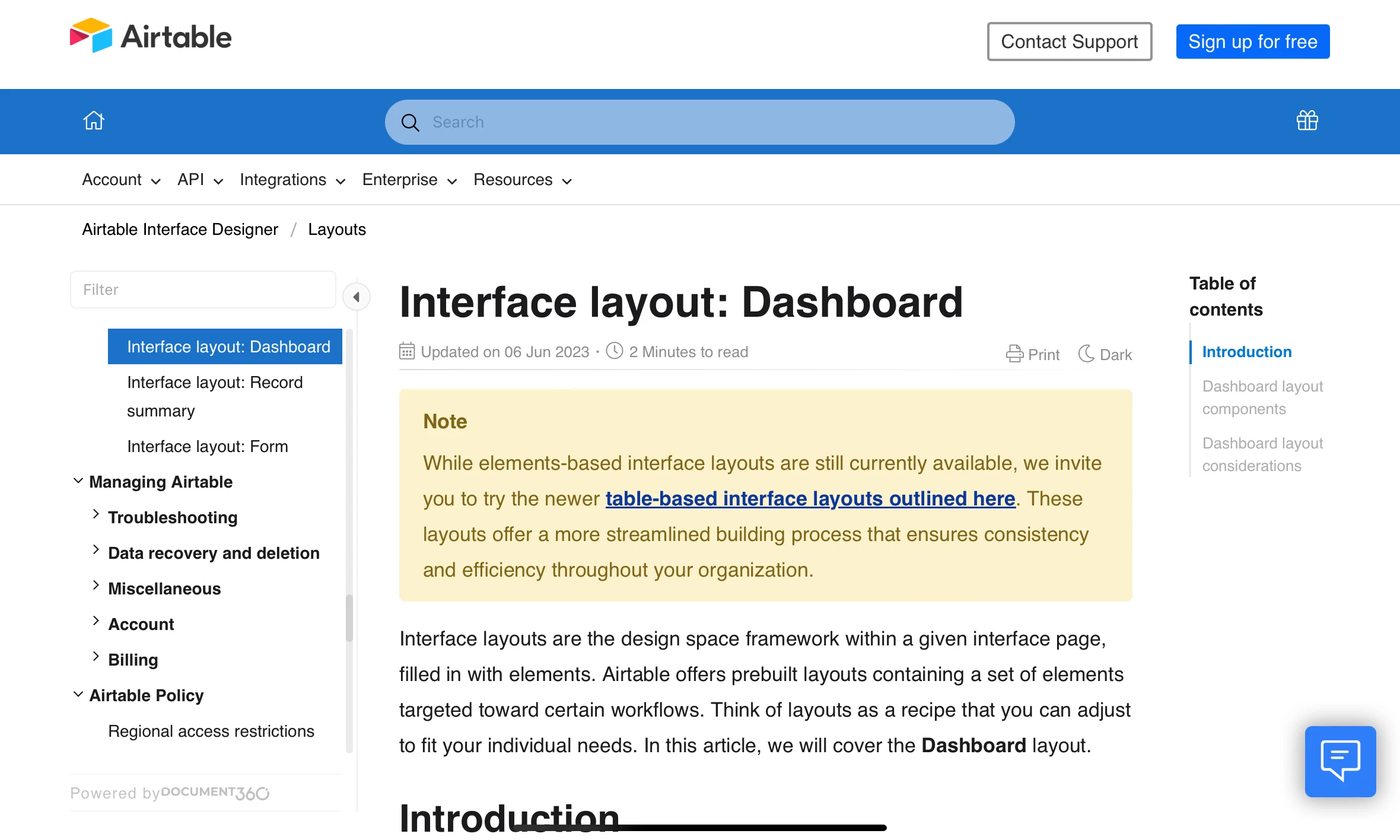Open the gift box what's new icon
The image size is (1400, 840).
[x=1307, y=120]
